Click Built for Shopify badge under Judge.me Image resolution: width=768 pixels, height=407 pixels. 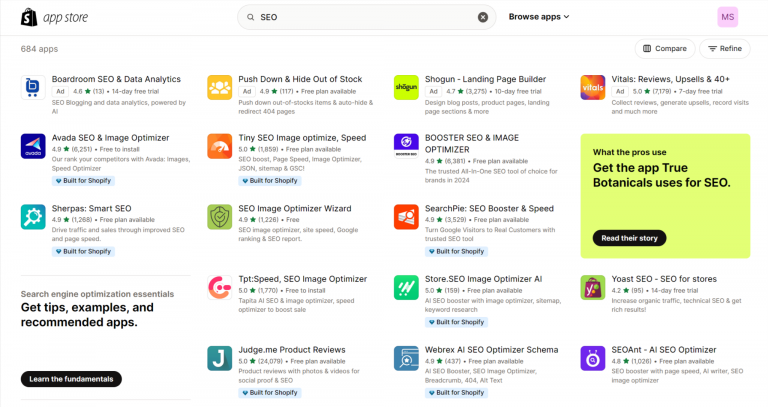tap(270, 393)
